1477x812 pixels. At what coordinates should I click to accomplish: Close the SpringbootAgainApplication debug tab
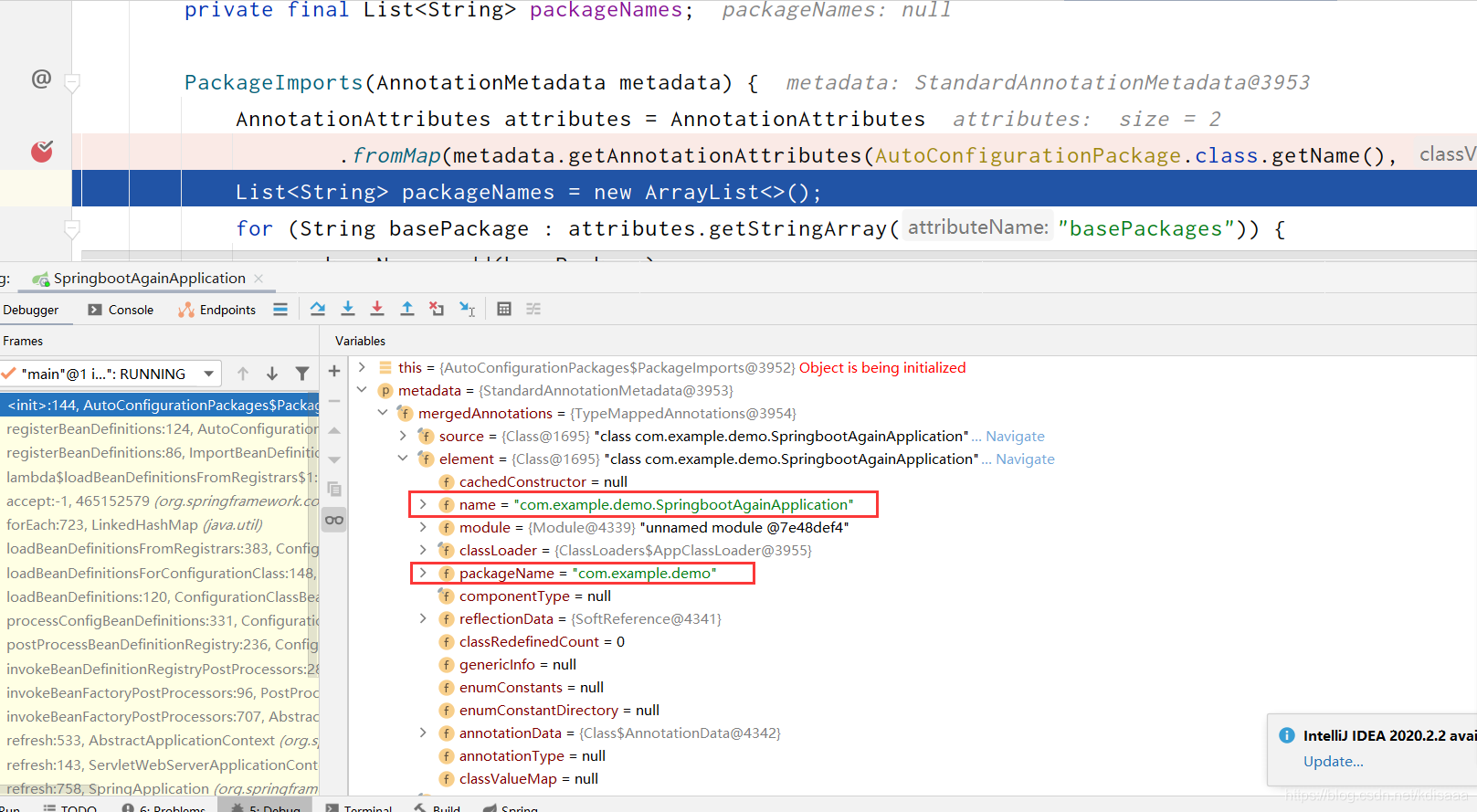[258, 278]
